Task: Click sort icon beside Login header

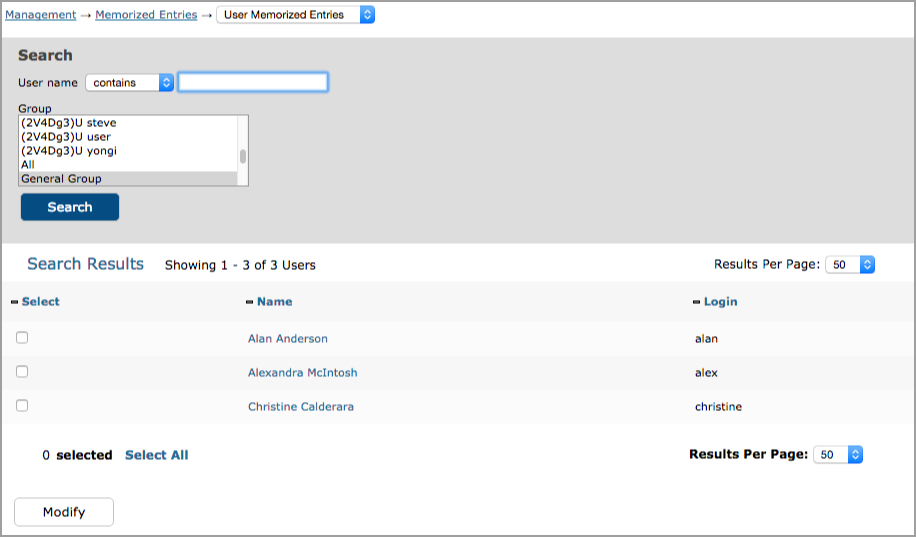Action: pos(696,302)
